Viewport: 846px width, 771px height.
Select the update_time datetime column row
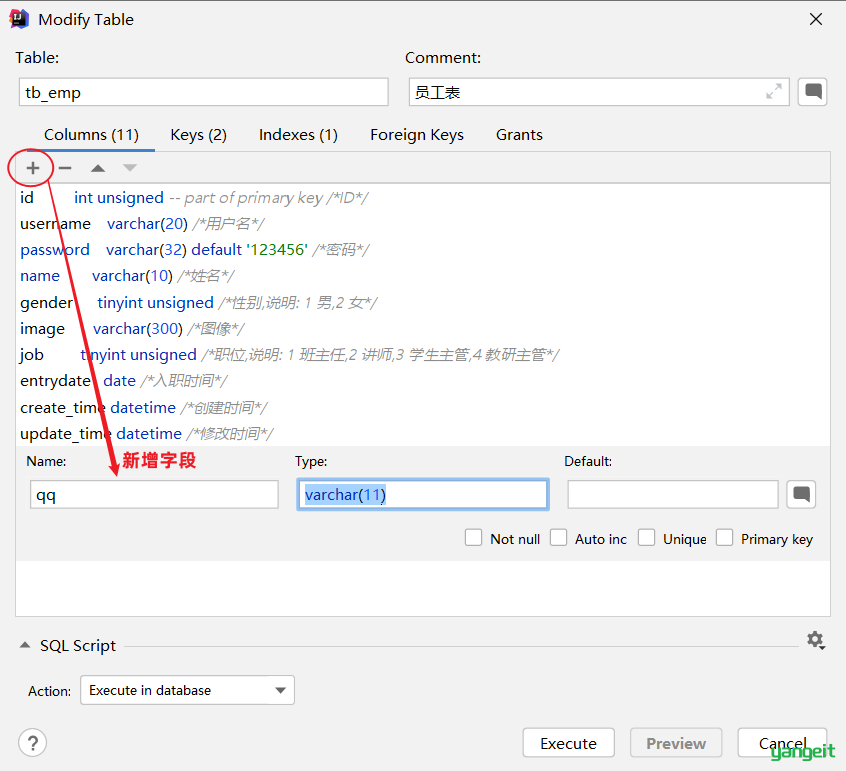click(422, 433)
